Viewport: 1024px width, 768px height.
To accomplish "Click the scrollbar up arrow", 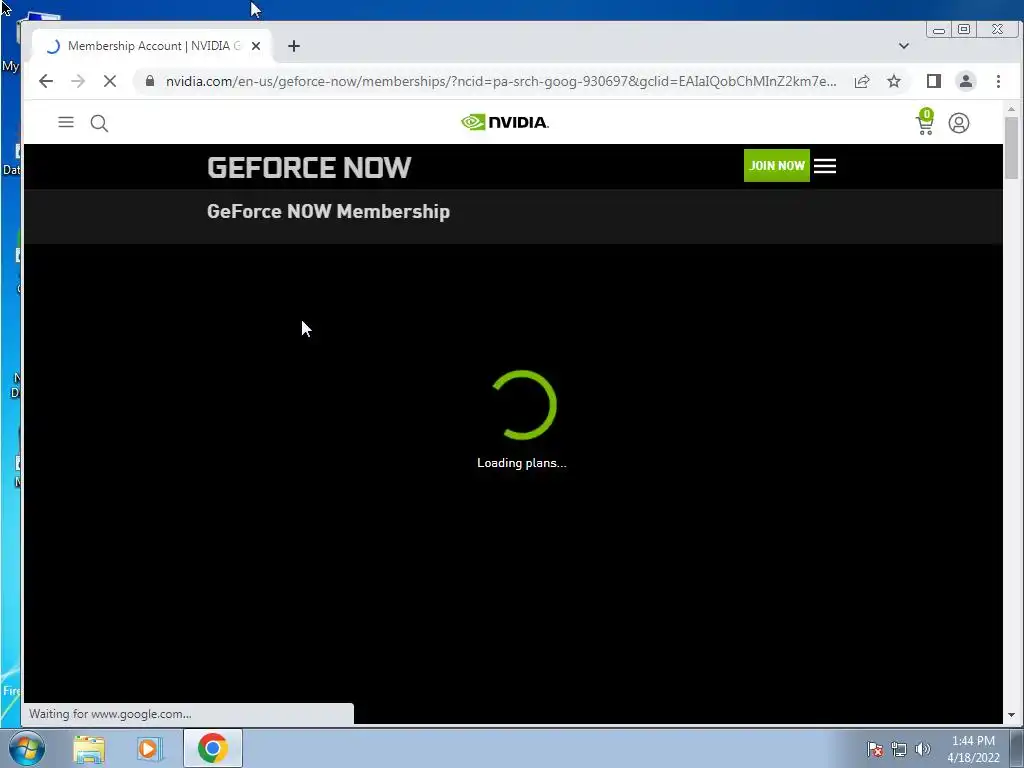I will 1012,109.
